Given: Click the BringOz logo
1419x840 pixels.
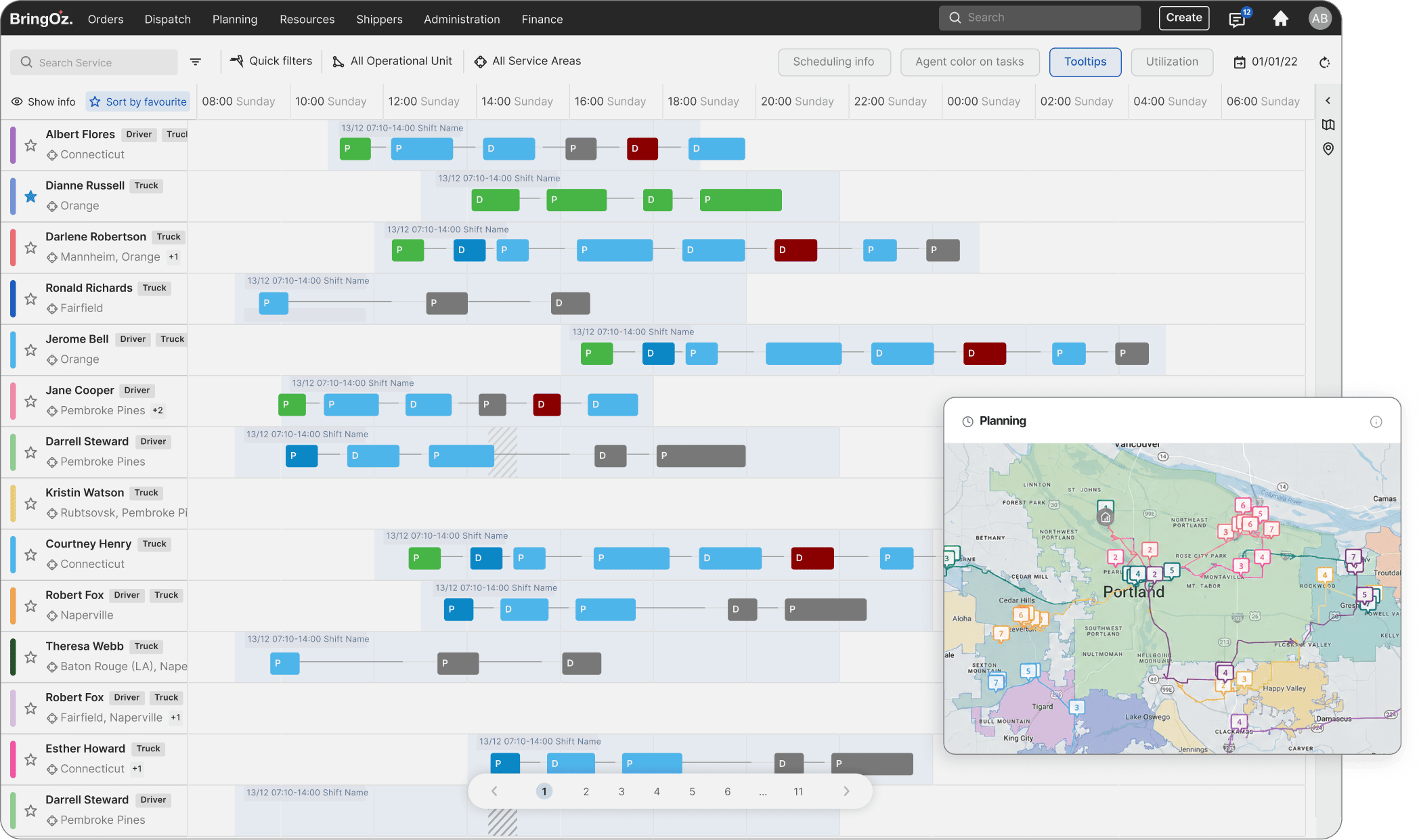Looking at the screenshot, I should (41, 18).
